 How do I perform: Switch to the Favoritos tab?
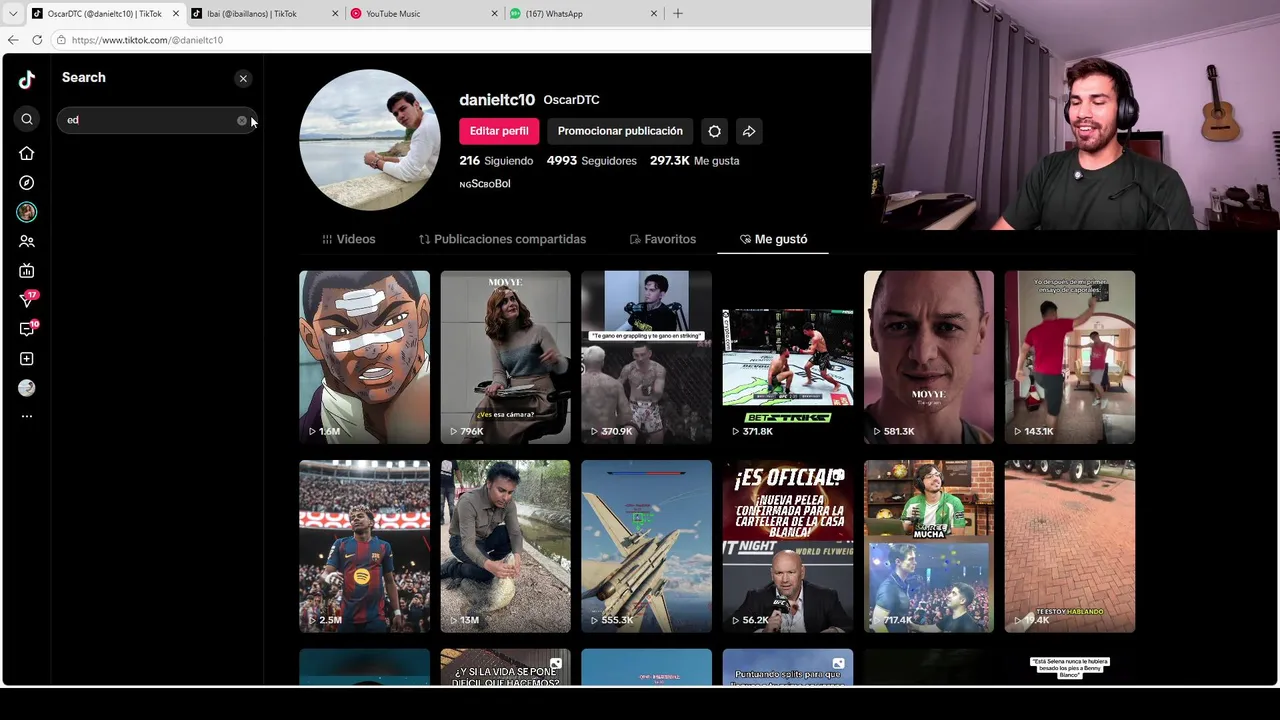click(662, 239)
